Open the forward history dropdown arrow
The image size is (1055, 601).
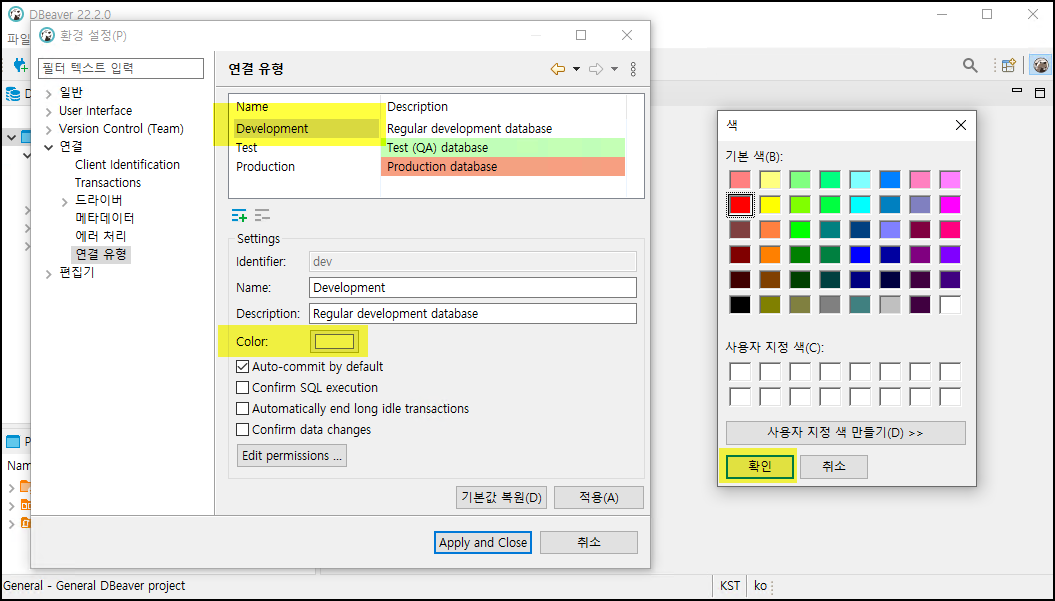(x=614, y=69)
